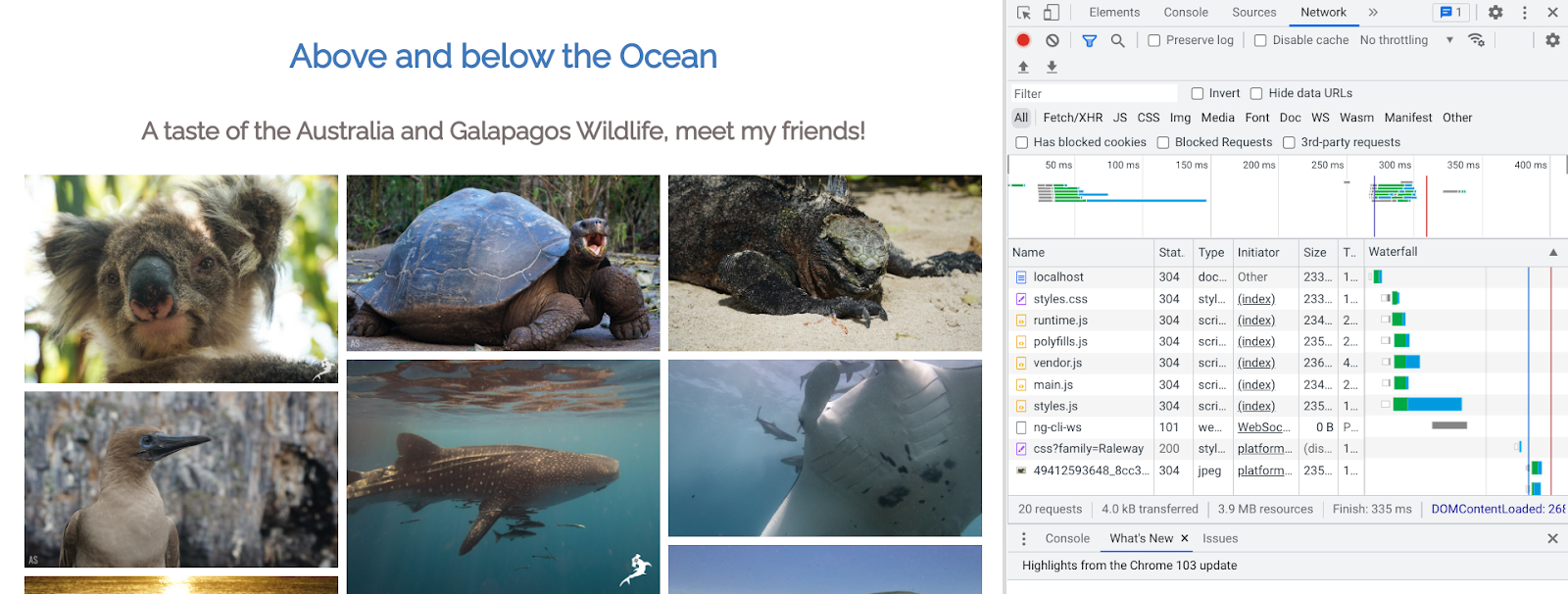Image resolution: width=1568 pixels, height=594 pixels.
Task: Open network conditions wifi icon
Action: [x=1476, y=40]
